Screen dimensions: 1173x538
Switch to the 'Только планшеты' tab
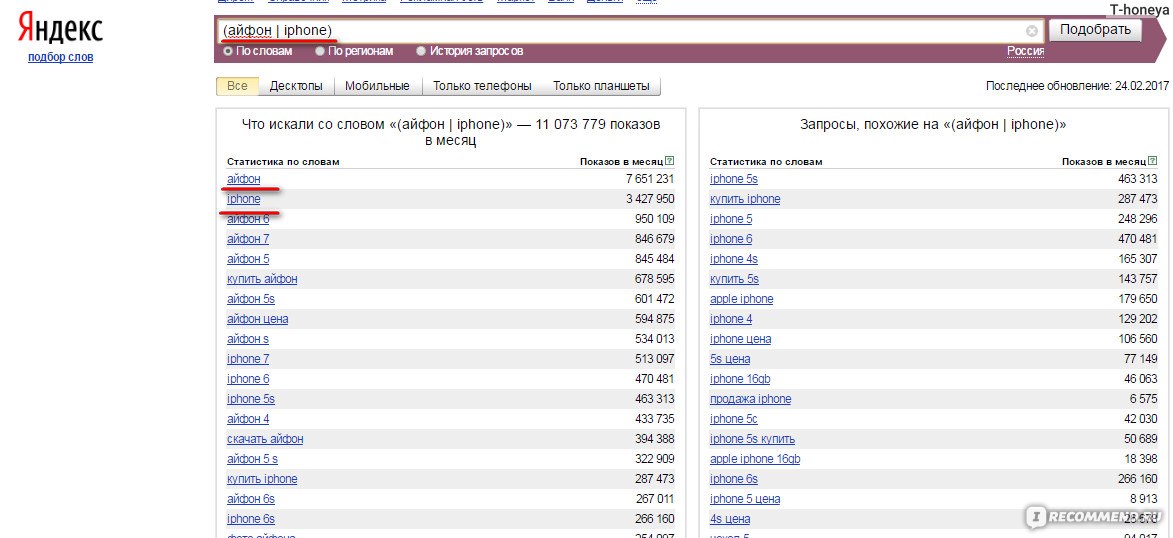601,86
